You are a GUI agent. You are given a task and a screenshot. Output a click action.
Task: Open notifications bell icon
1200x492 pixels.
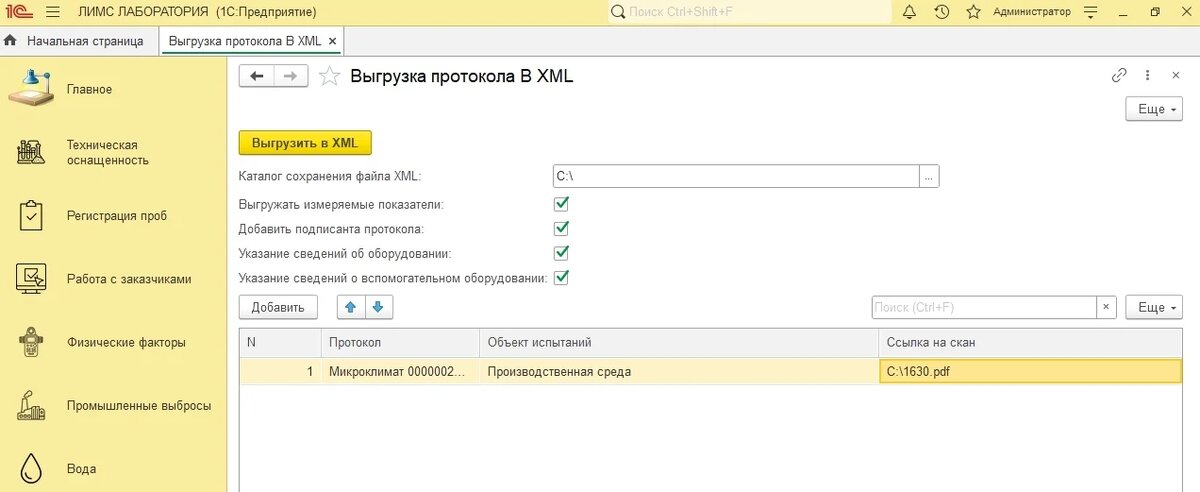coord(909,12)
